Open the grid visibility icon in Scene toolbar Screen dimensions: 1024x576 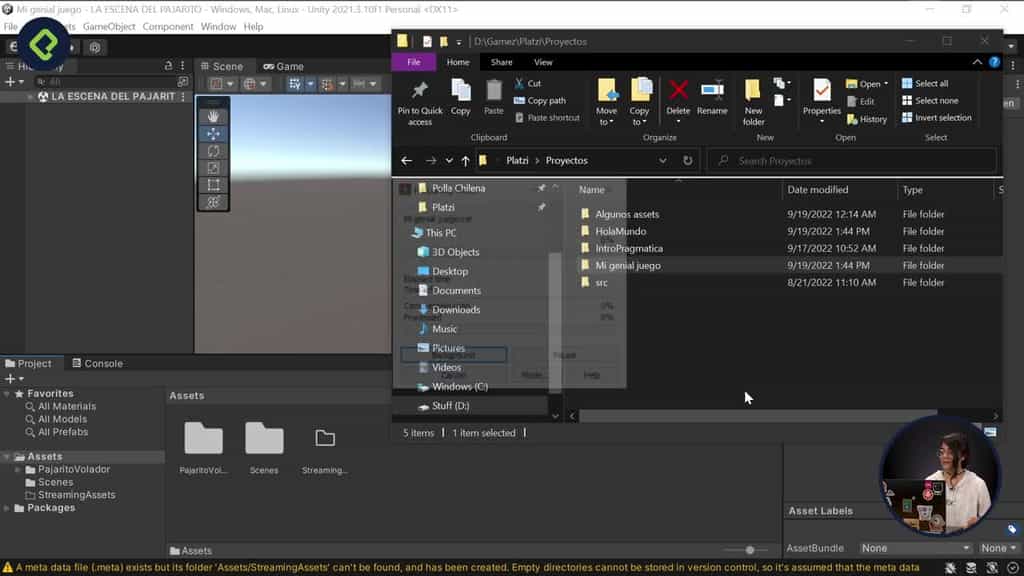[293, 82]
